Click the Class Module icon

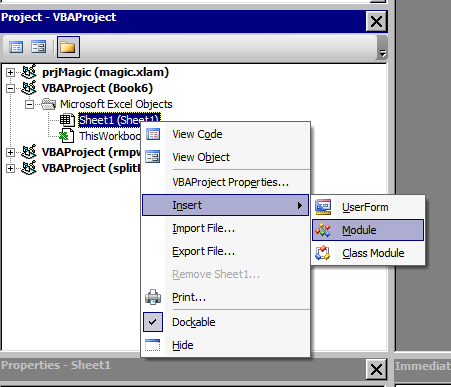point(323,253)
